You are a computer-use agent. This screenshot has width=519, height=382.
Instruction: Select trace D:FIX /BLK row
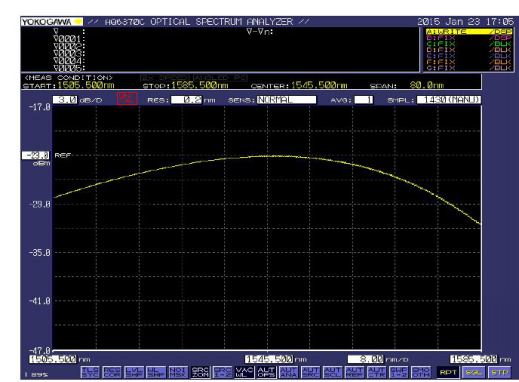(x=469, y=50)
